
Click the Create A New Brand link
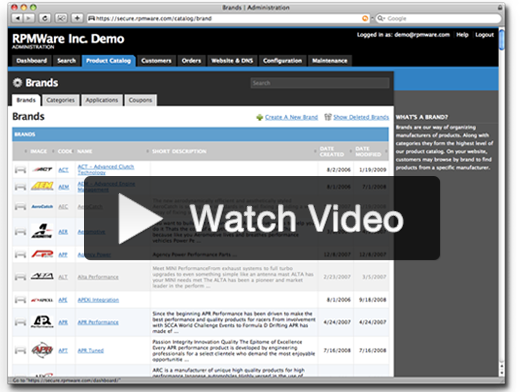point(291,117)
